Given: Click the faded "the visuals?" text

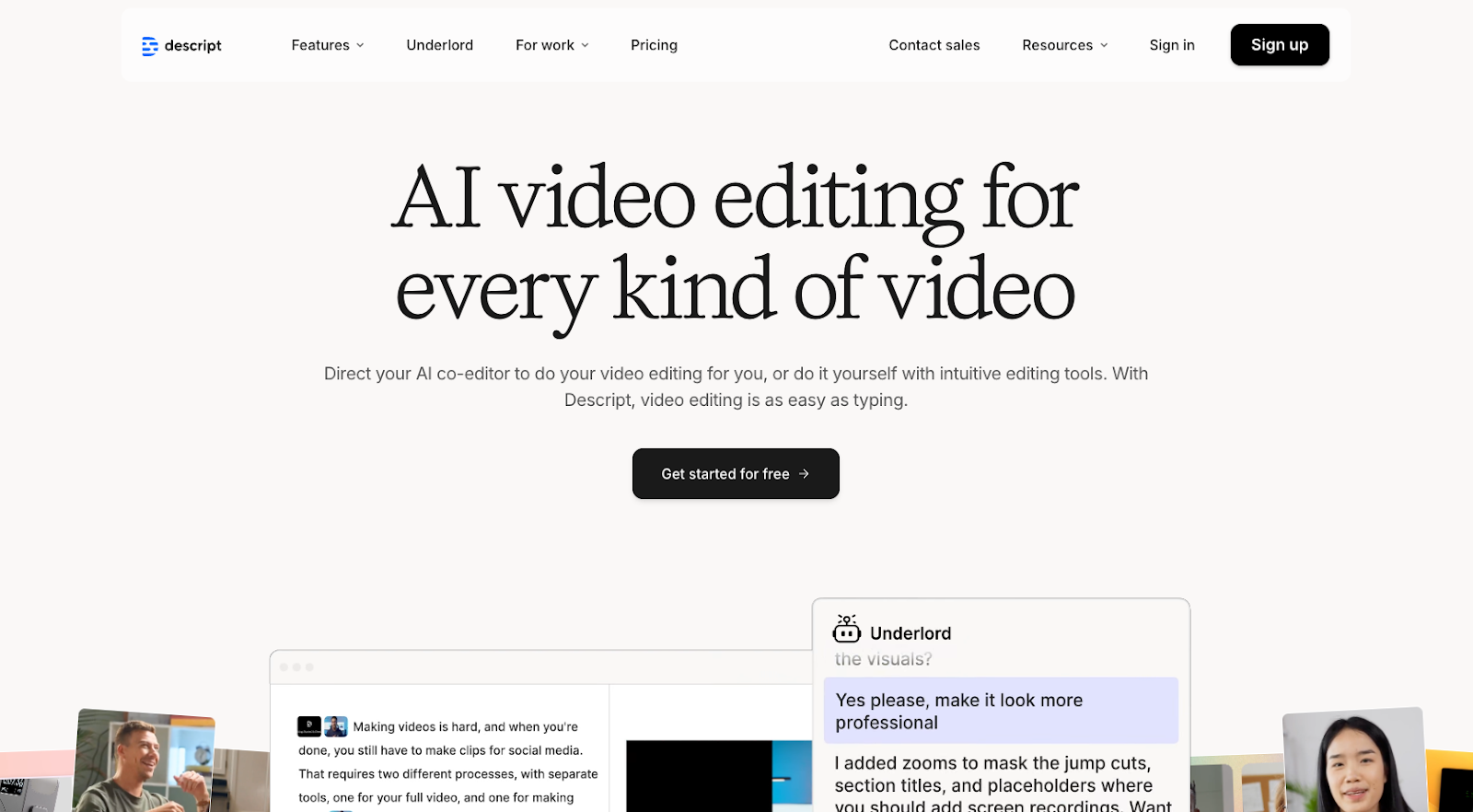Looking at the screenshot, I should tap(883, 659).
